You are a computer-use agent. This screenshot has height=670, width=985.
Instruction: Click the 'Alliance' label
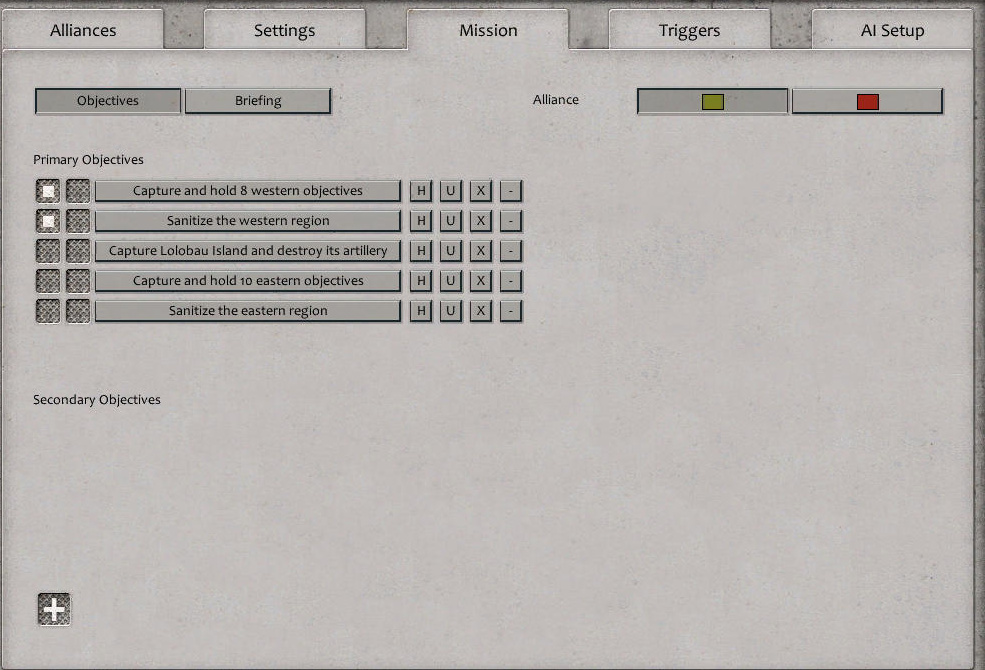click(555, 100)
